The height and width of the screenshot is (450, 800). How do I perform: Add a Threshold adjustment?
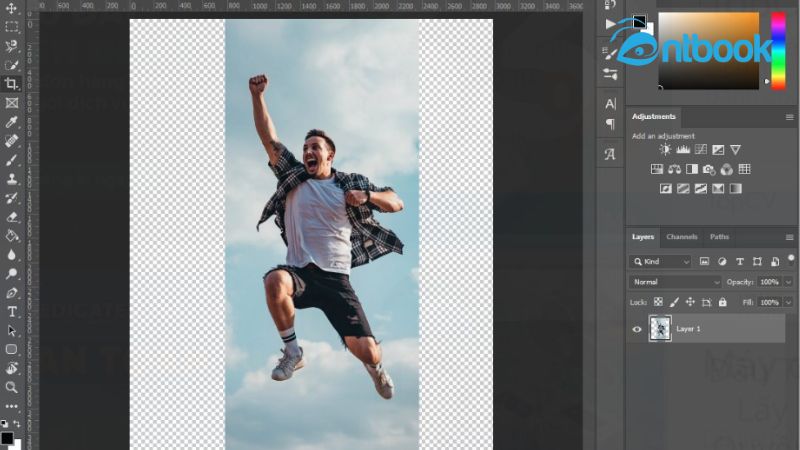[701, 189]
